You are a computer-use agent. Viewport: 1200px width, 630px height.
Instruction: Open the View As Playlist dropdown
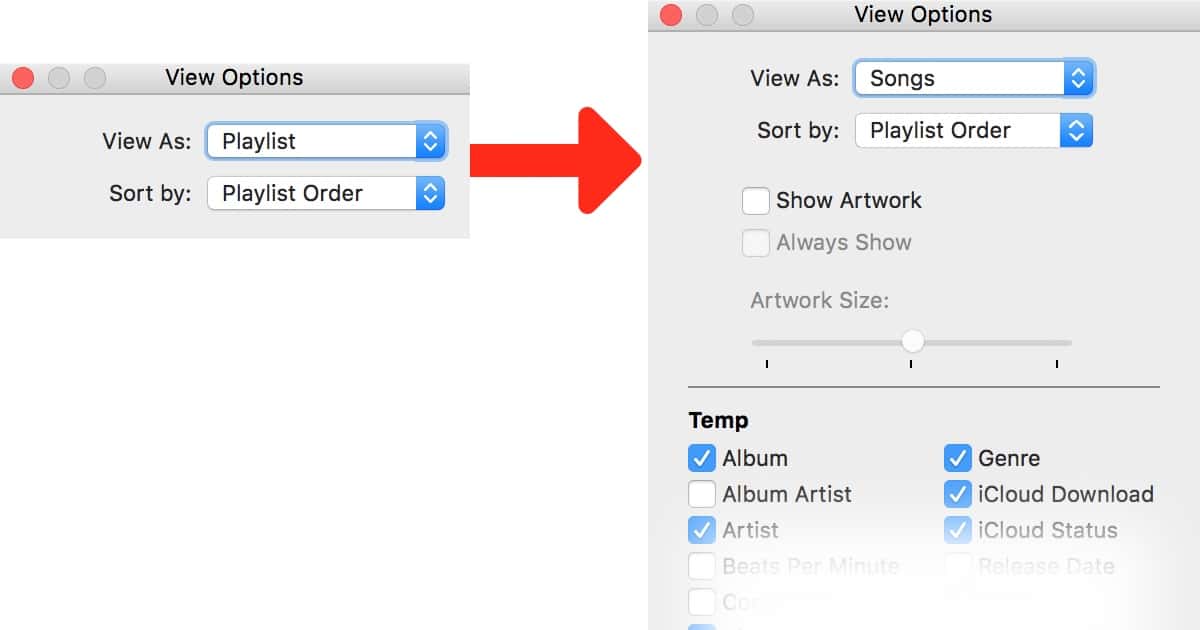pos(326,142)
